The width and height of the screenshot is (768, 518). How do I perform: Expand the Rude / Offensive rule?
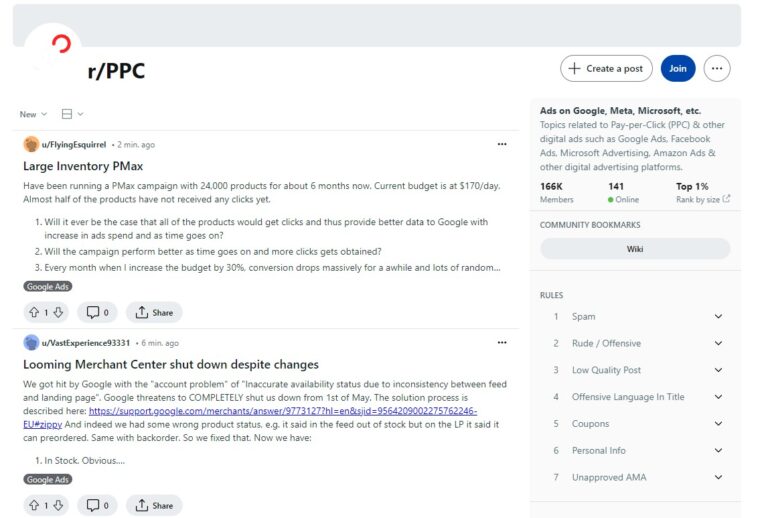(x=717, y=343)
